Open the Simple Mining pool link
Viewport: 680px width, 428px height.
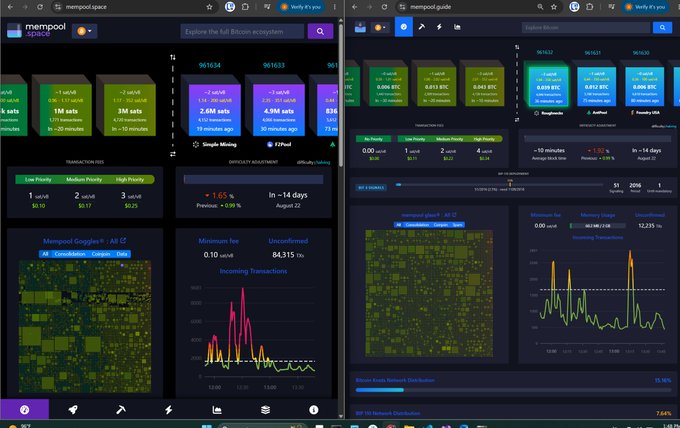click(215, 144)
